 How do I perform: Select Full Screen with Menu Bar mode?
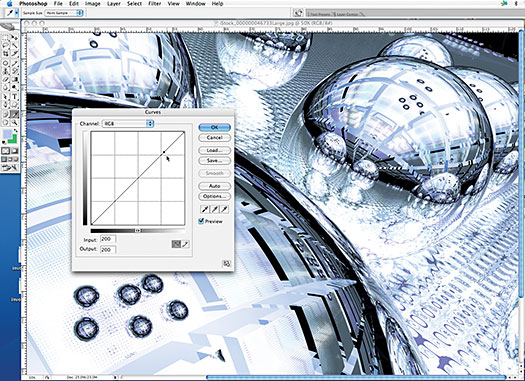click(x=9, y=159)
